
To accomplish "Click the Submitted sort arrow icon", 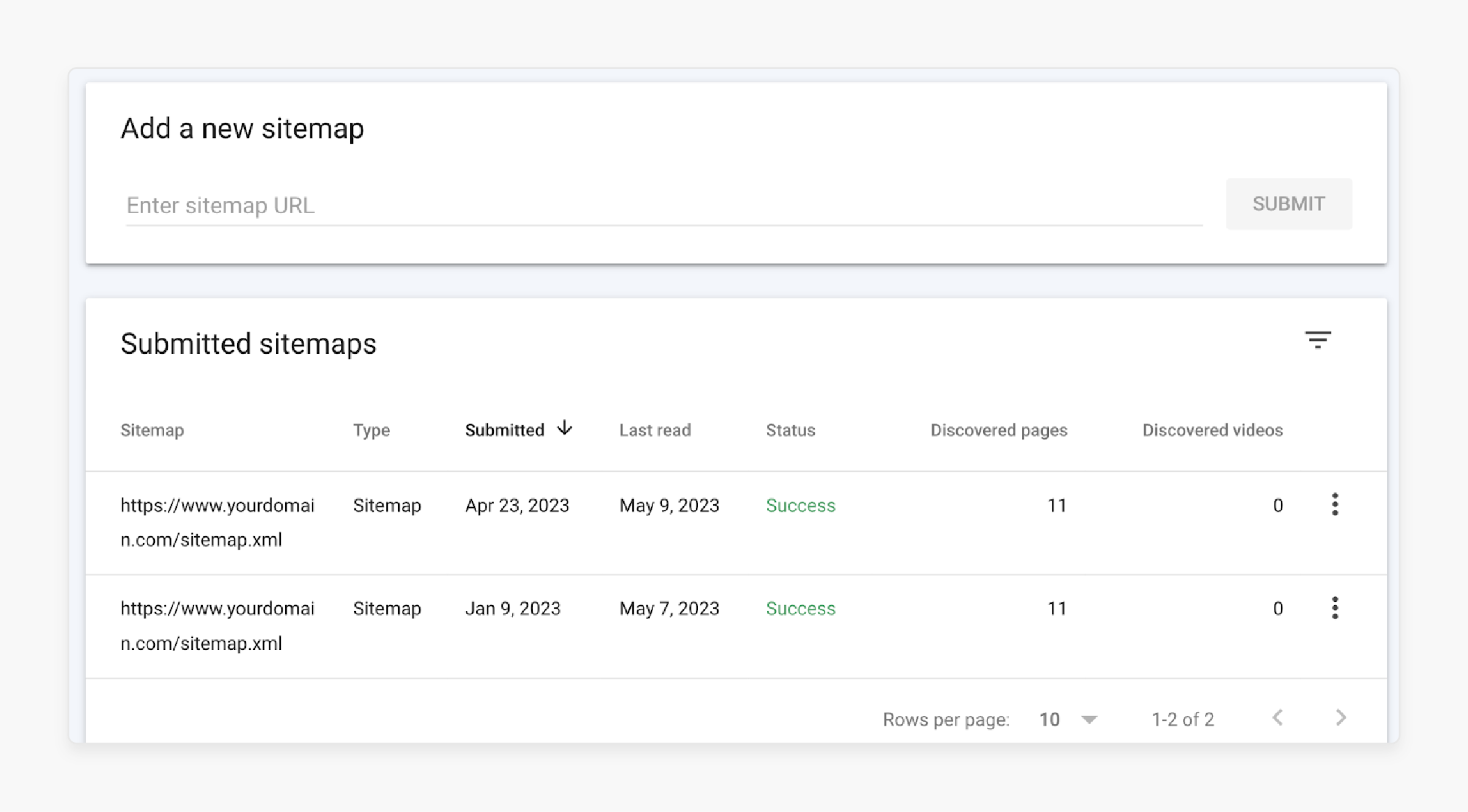I will coord(565,427).
